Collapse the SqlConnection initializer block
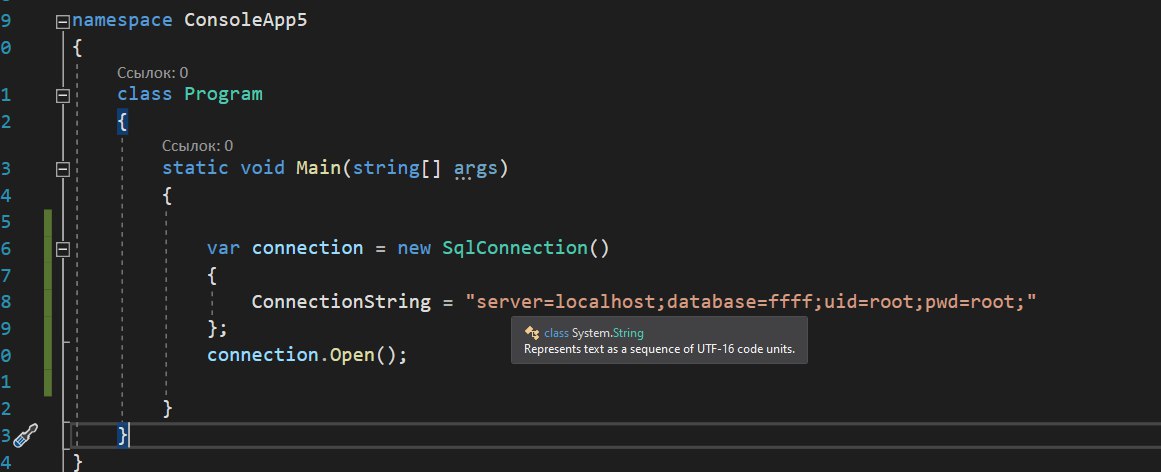 click(63, 250)
